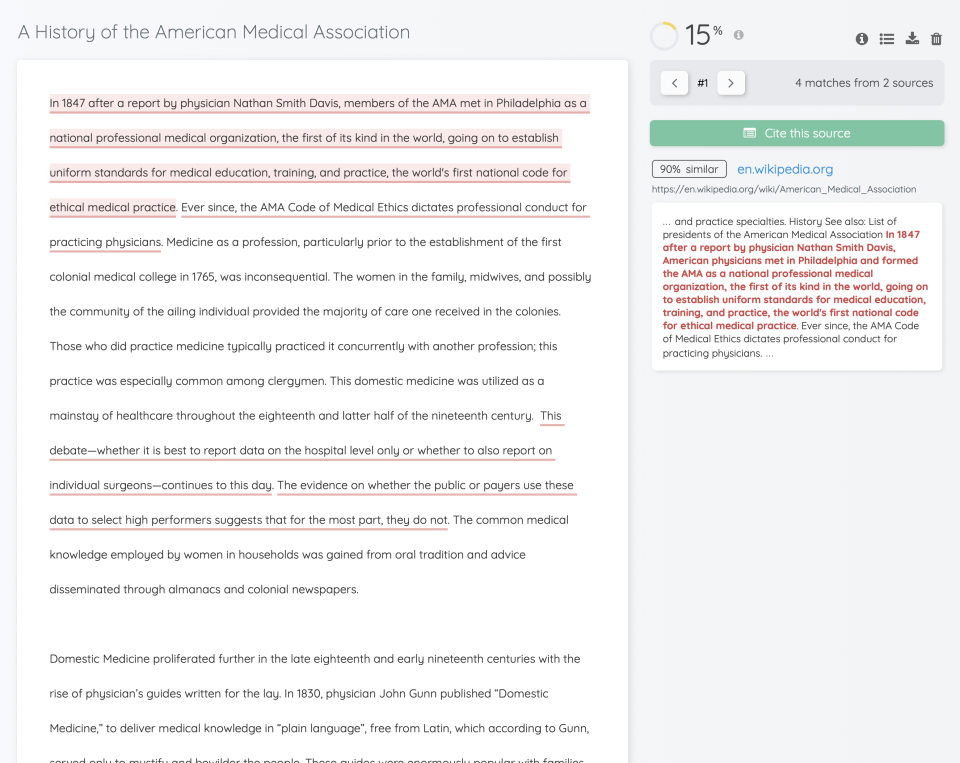Select the highlighted 'This debate' match text
The width and height of the screenshot is (960, 763).
pyautogui.click(x=300, y=451)
